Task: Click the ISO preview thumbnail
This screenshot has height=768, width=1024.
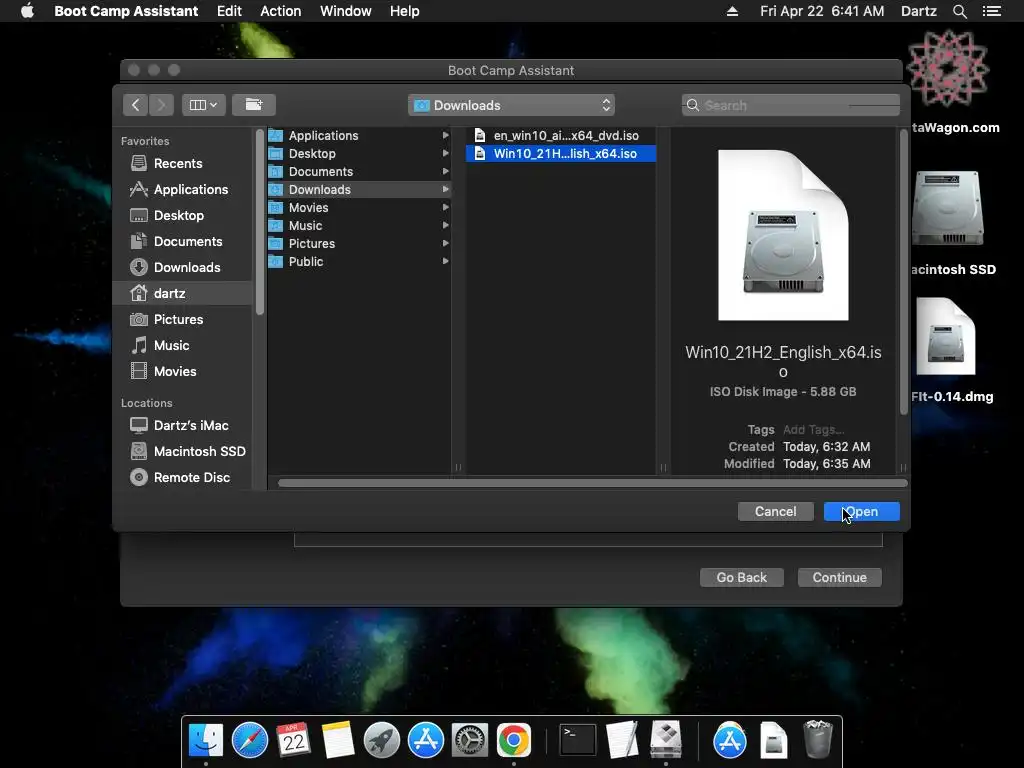Action: click(783, 235)
